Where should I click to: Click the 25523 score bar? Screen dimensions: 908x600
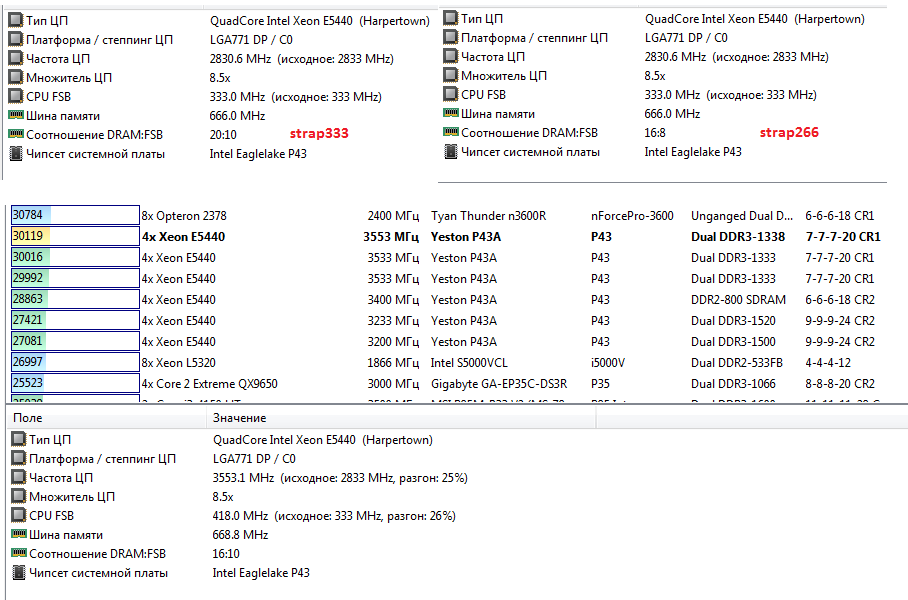click(x=75, y=383)
